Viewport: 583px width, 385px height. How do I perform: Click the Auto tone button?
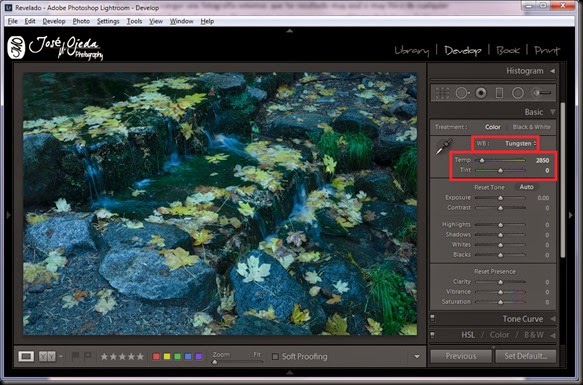pyautogui.click(x=526, y=187)
